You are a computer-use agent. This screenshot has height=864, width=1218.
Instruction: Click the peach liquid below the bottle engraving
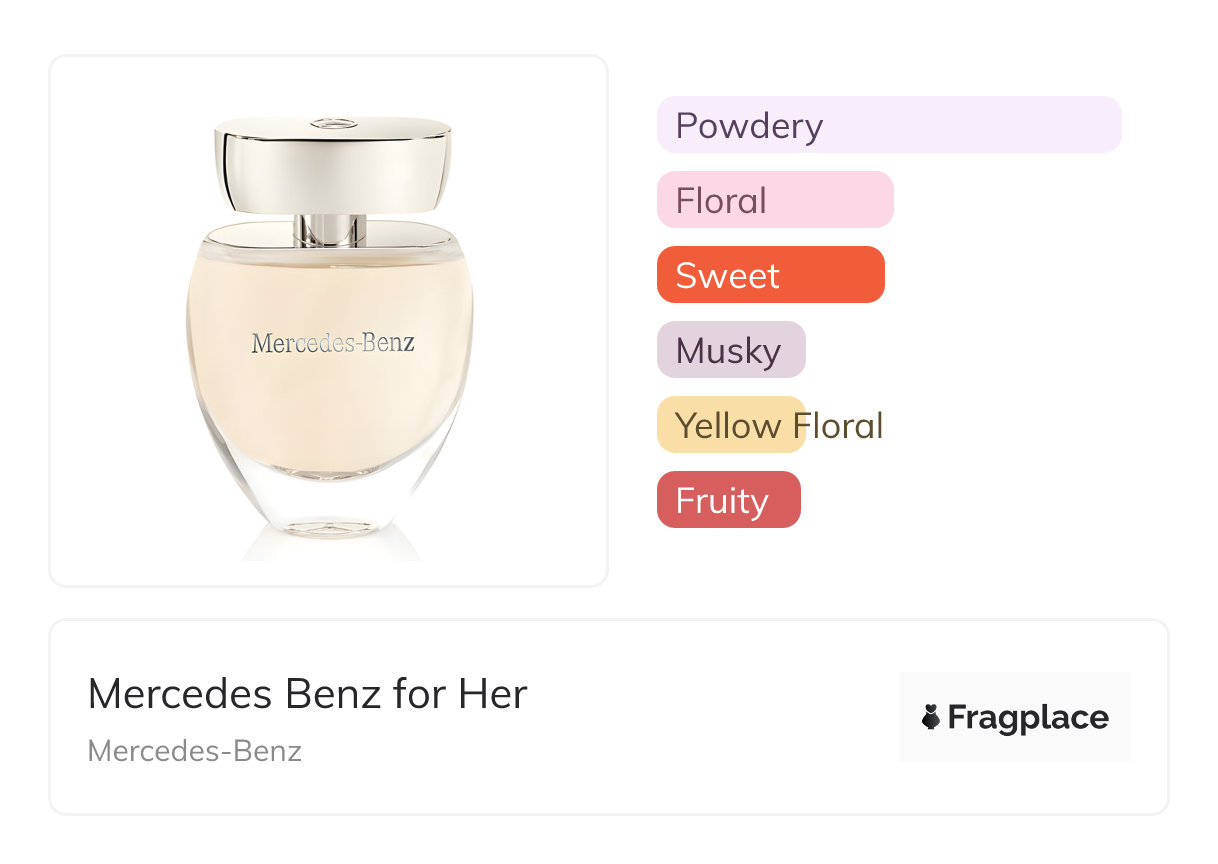(x=331, y=410)
